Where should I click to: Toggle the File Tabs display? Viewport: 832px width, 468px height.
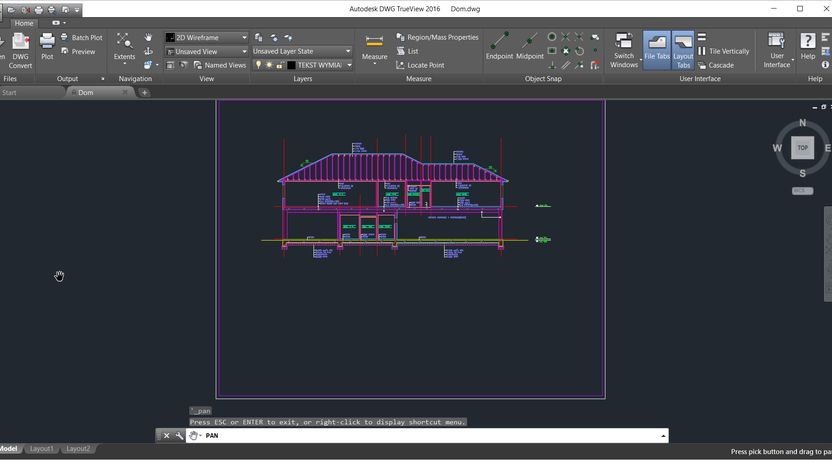pyautogui.click(x=656, y=46)
